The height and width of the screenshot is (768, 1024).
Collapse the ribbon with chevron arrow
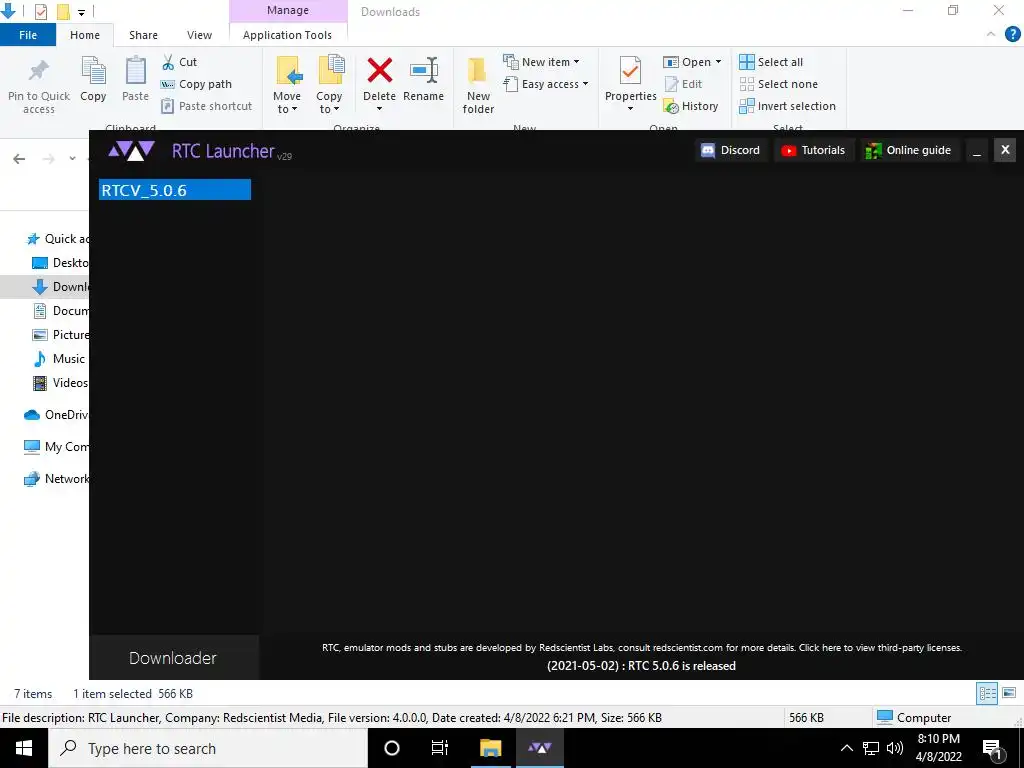click(991, 35)
